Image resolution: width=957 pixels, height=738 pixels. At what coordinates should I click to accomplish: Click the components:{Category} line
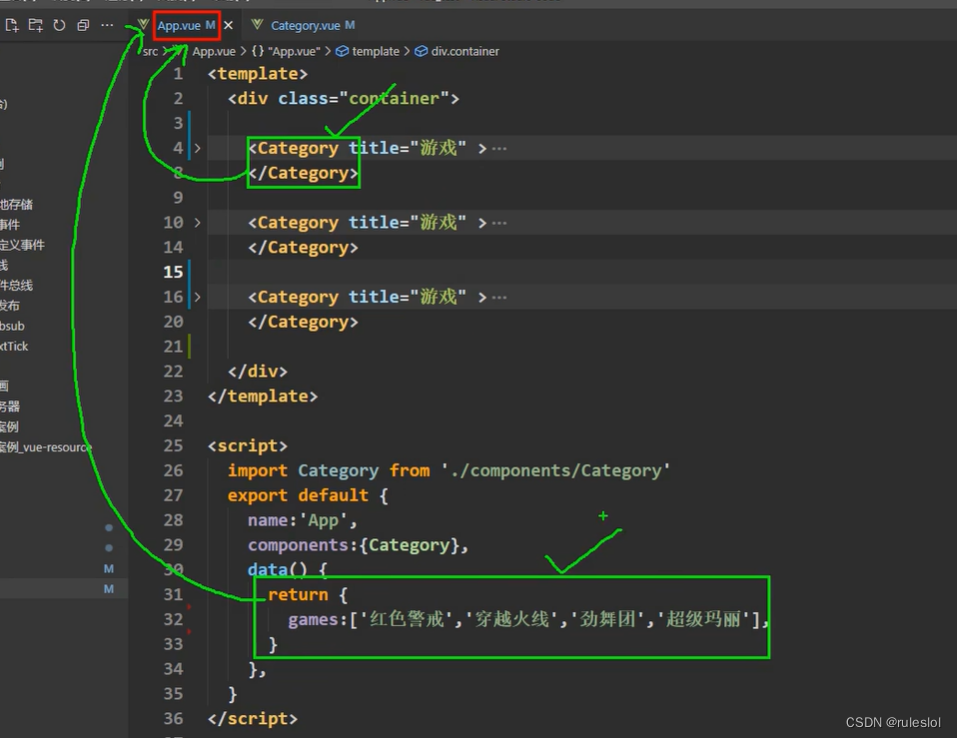click(x=358, y=545)
